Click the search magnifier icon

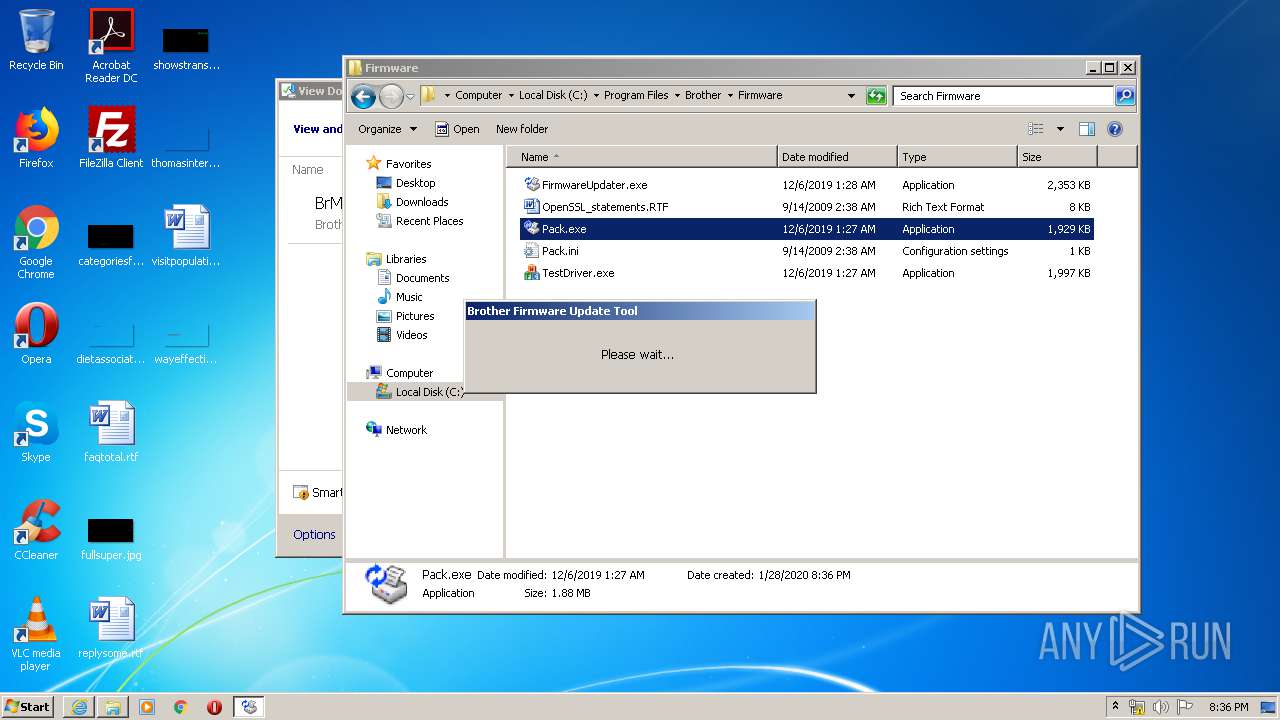tap(1125, 96)
